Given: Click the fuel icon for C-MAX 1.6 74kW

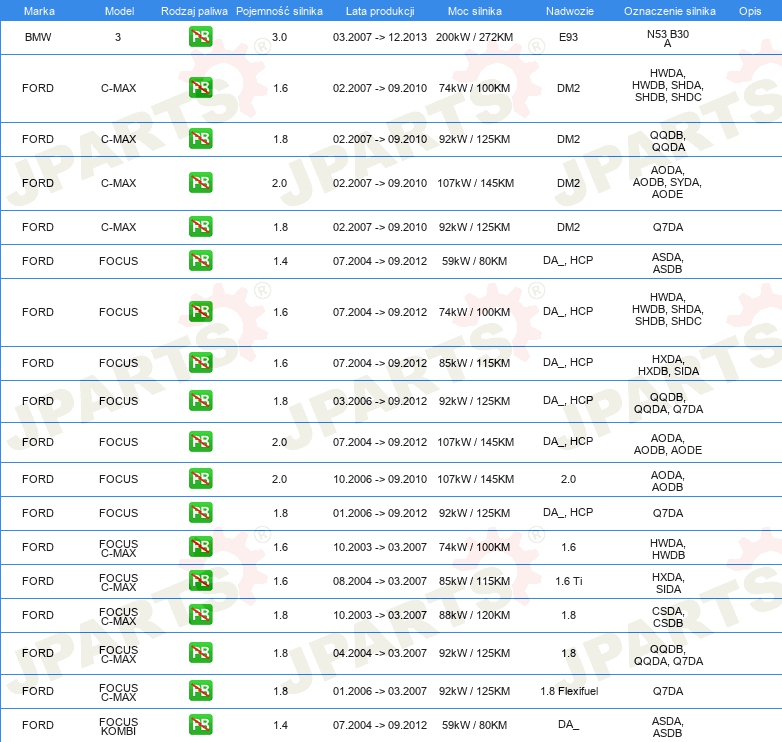Looking at the screenshot, I should 200,88.
